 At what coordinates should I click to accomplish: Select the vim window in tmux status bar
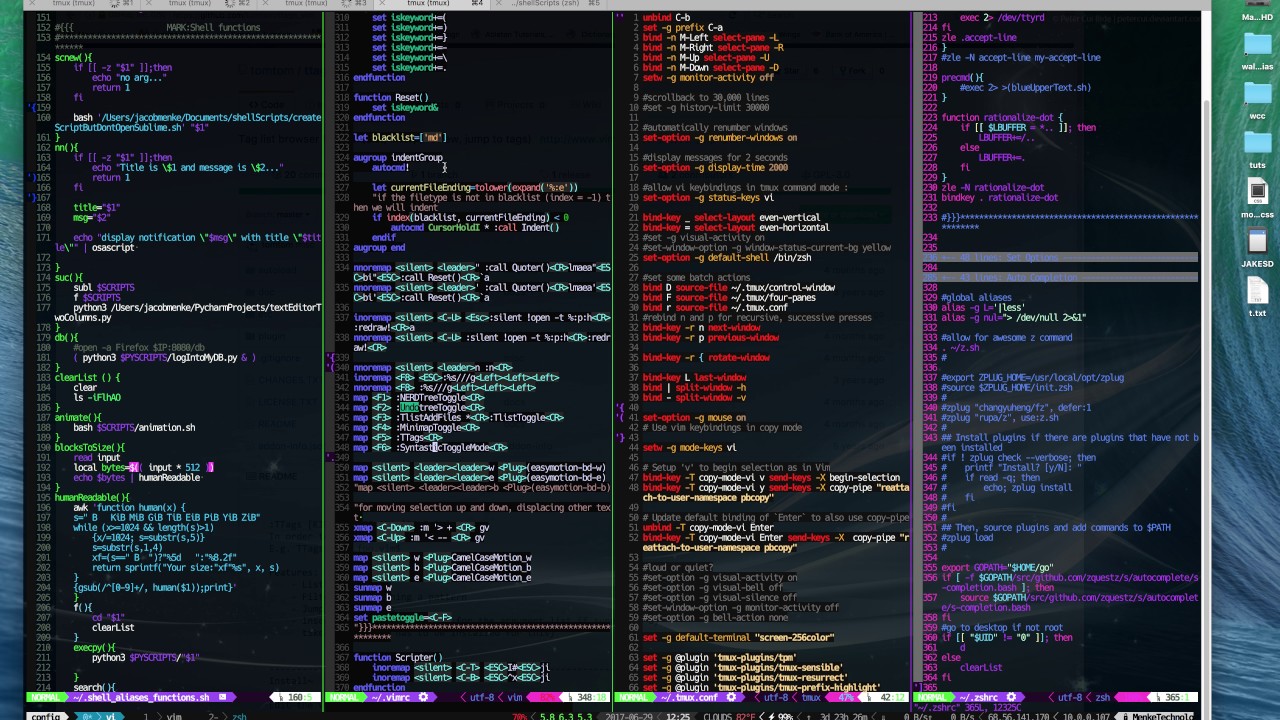174,716
